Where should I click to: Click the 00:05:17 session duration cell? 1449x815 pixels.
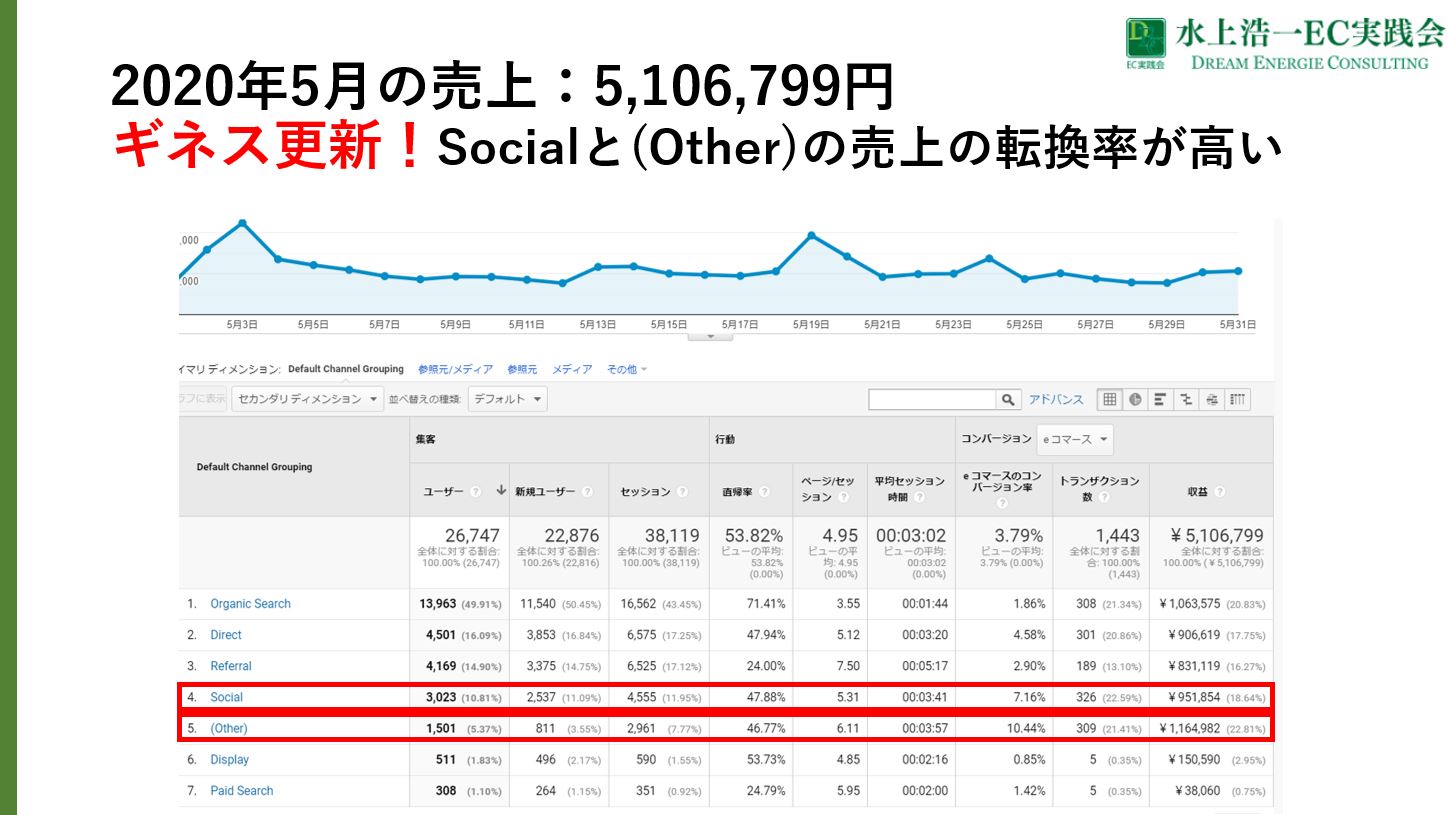pos(924,666)
